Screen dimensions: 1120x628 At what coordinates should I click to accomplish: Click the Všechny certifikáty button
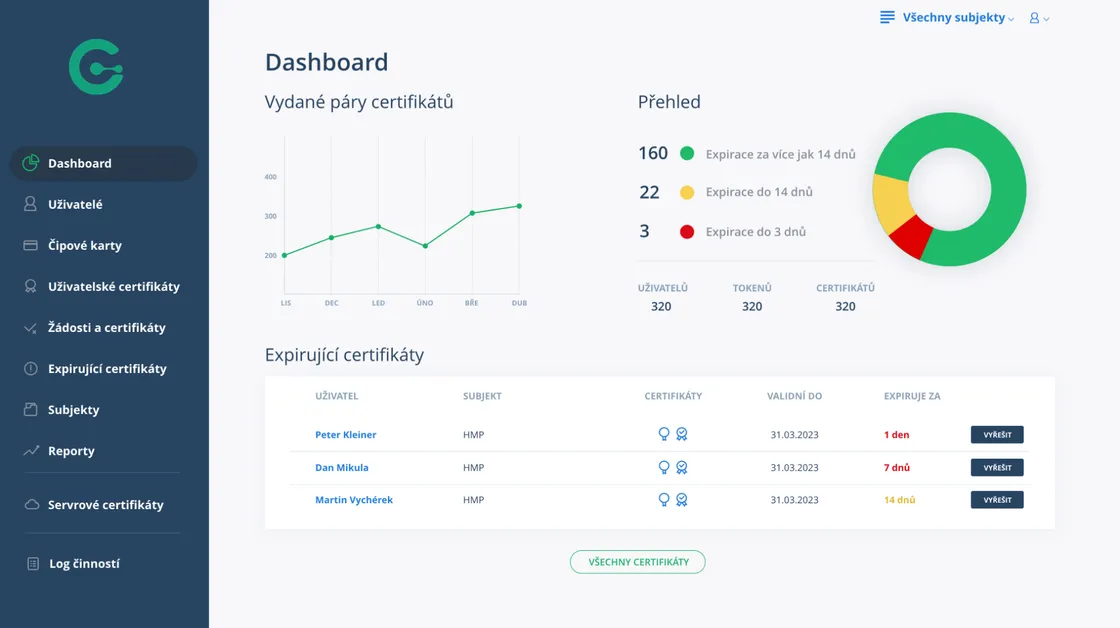point(638,562)
